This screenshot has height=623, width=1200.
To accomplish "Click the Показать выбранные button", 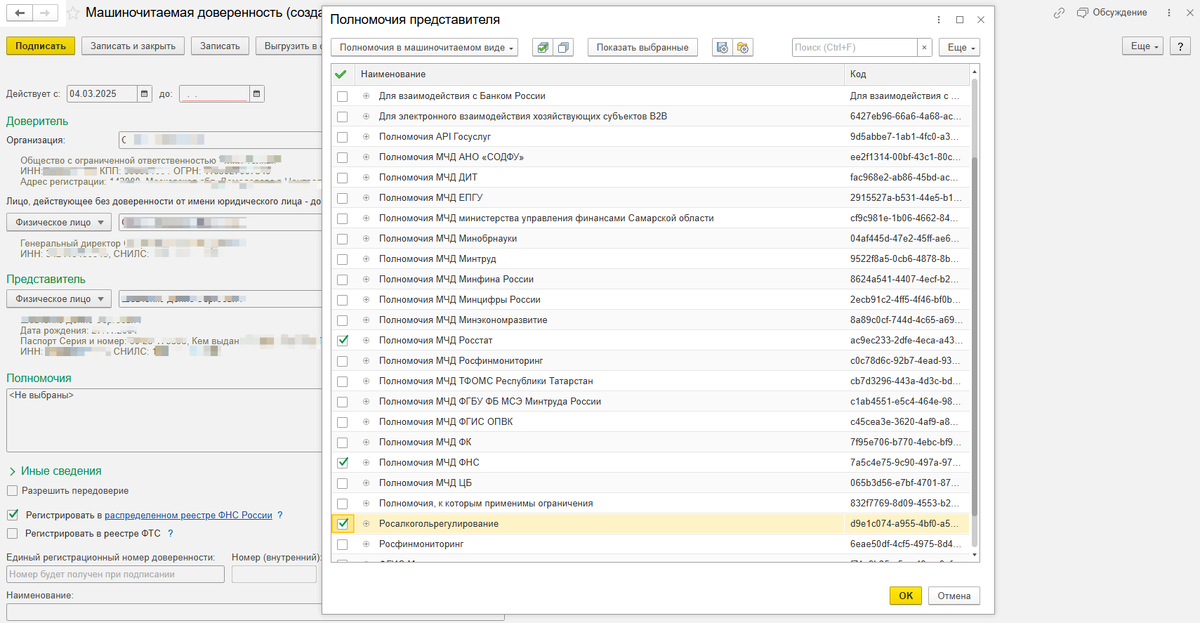I will [644, 47].
